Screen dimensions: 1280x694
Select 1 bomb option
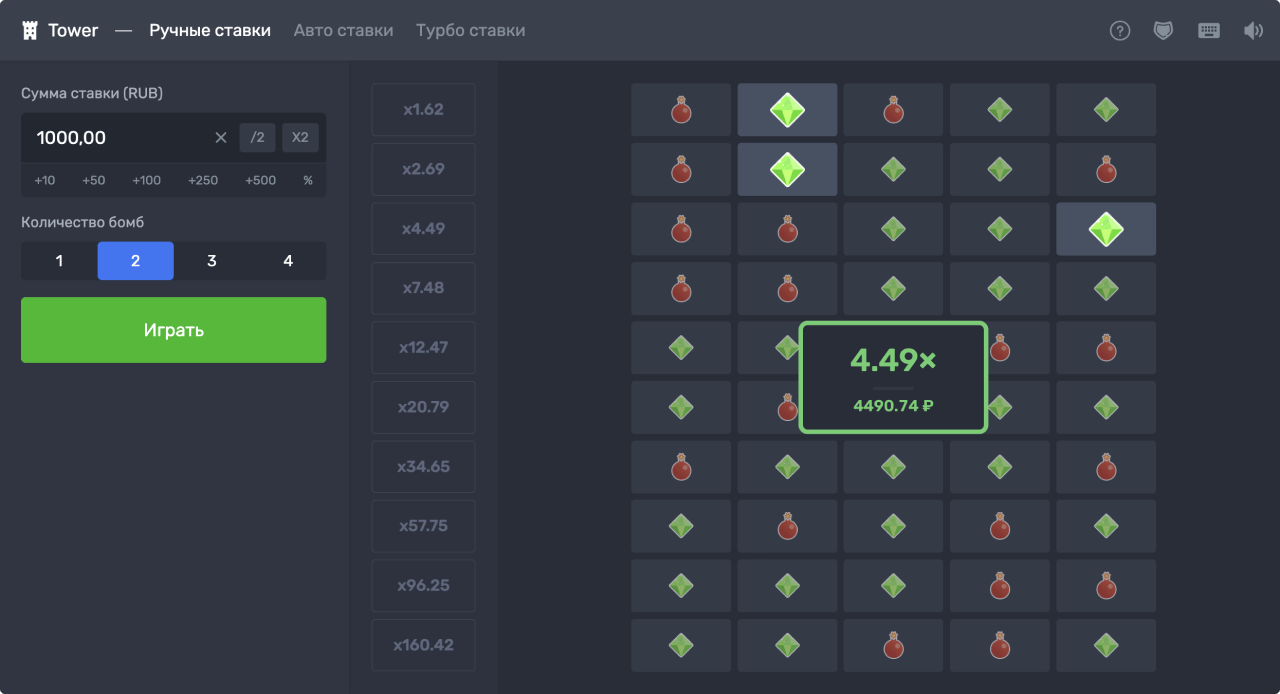tap(59, 261)
